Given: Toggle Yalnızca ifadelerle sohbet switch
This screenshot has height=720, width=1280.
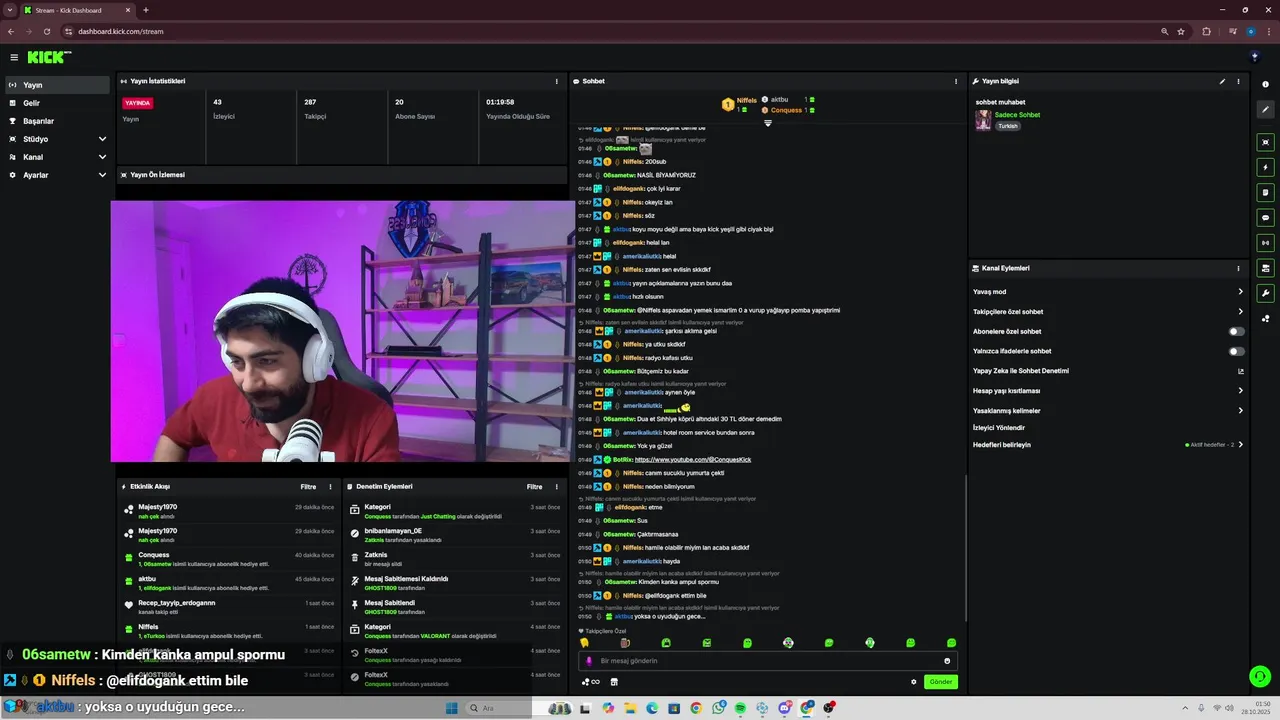Looking at the screenshot, I should [x=1237, y=351].
